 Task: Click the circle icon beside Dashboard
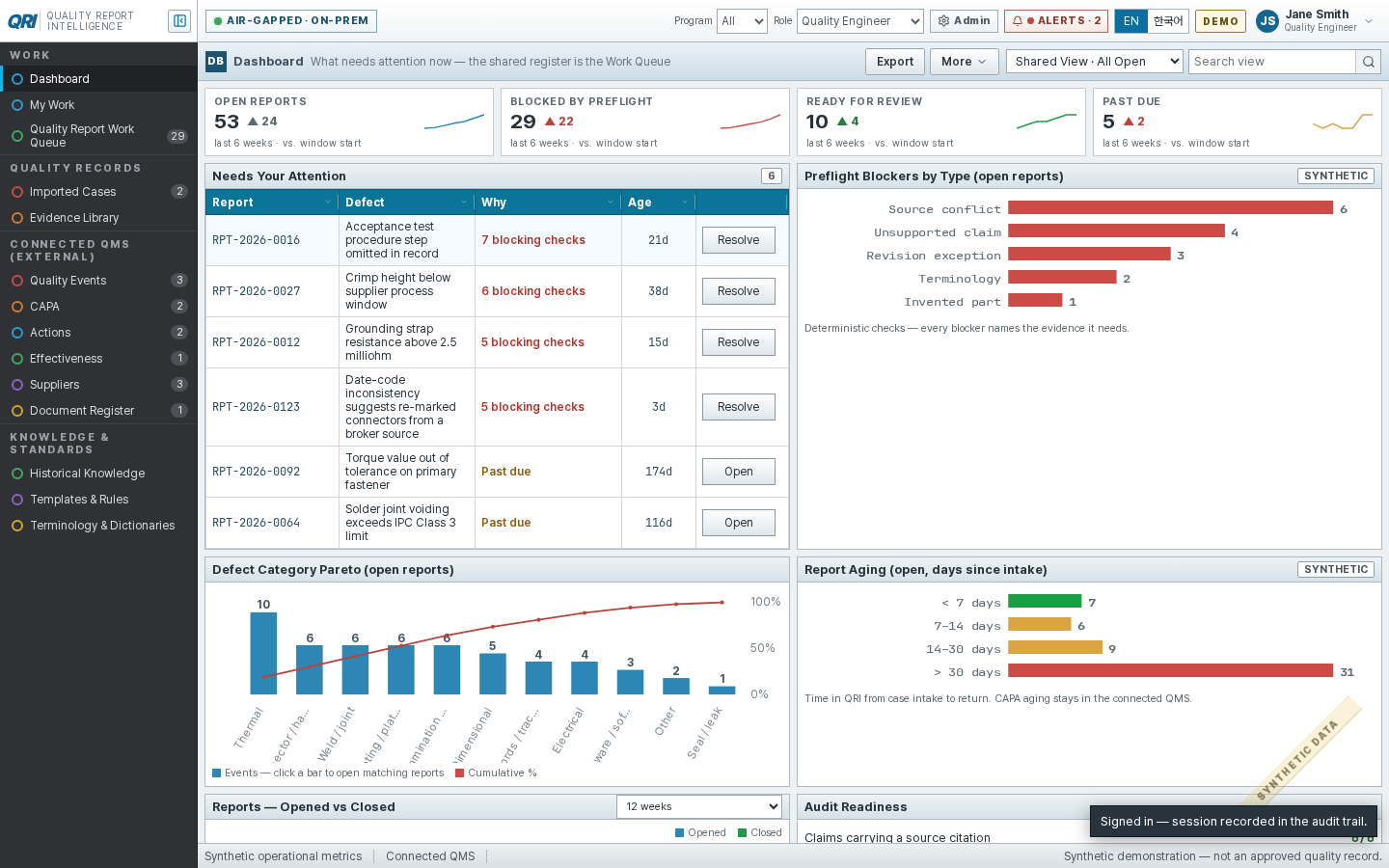coord(17,79)
